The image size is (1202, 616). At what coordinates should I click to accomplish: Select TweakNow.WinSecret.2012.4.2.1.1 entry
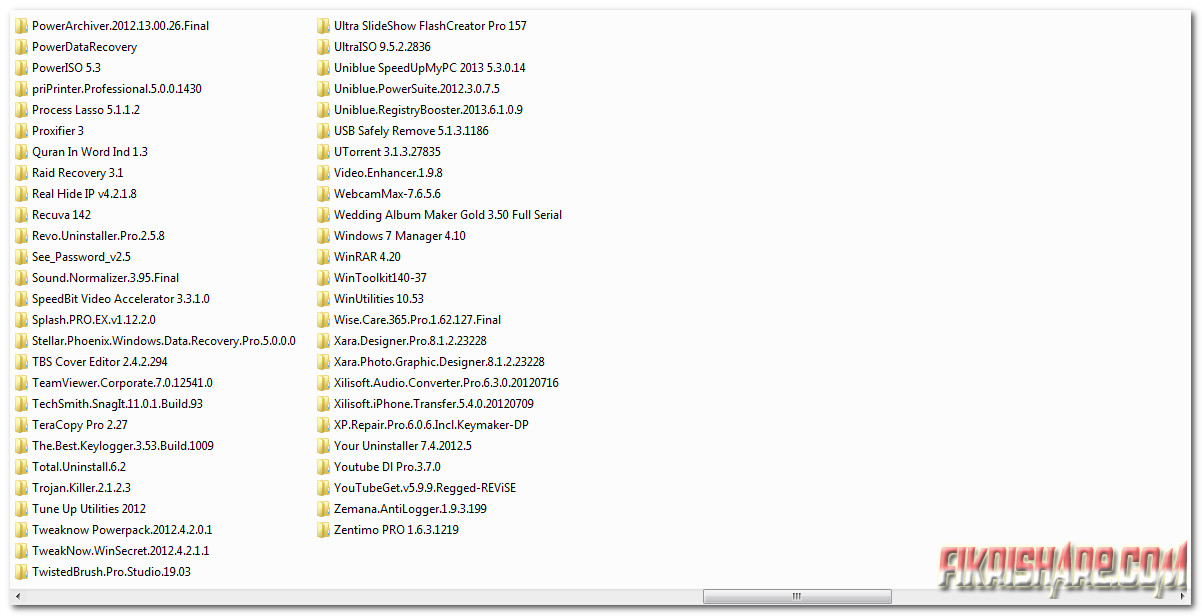tap(121, 551)
